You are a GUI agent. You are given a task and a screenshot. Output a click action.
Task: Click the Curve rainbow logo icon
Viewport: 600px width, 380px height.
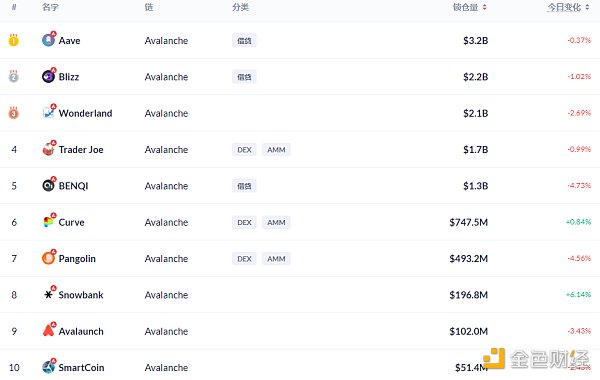pyautogui.click(x=48, y=222)
